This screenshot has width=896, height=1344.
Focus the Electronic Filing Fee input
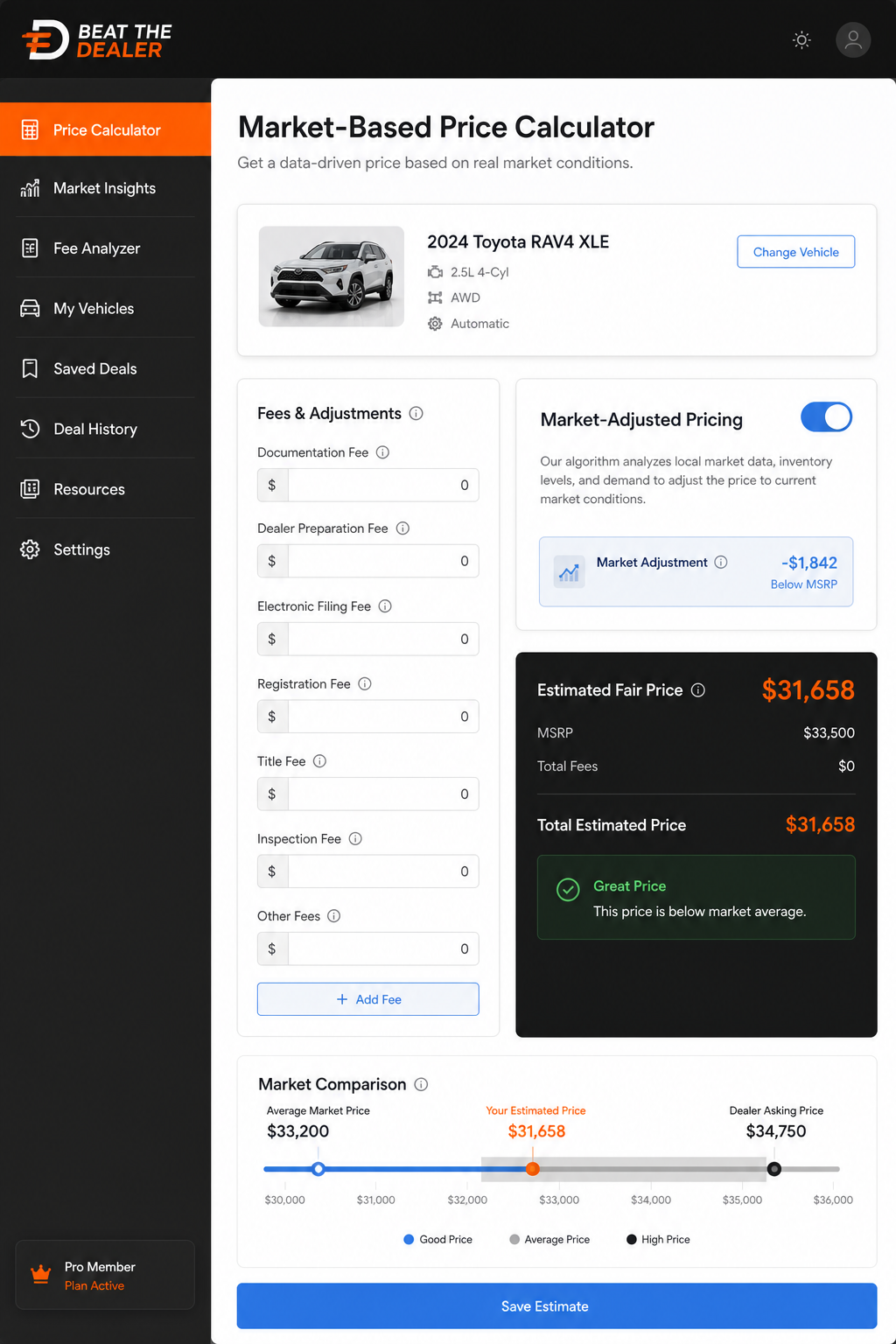[x=368, y=639]
